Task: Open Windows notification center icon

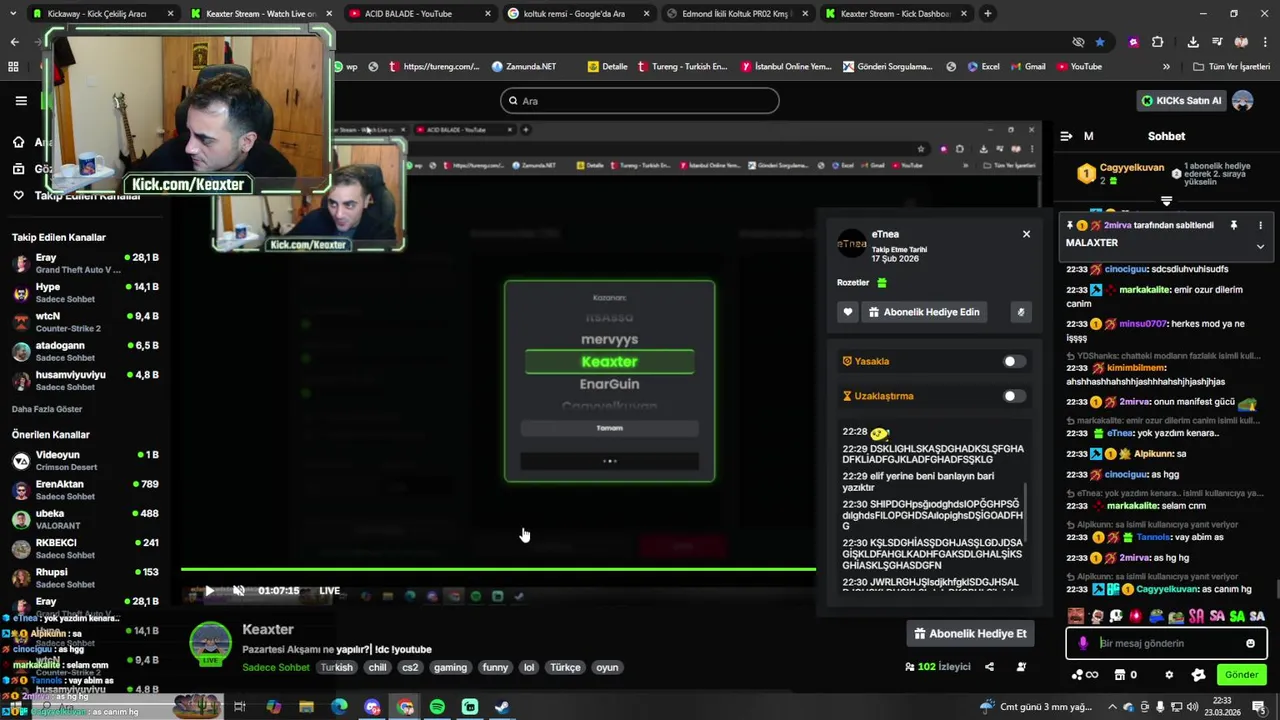Action: (x=1258, y=707)
